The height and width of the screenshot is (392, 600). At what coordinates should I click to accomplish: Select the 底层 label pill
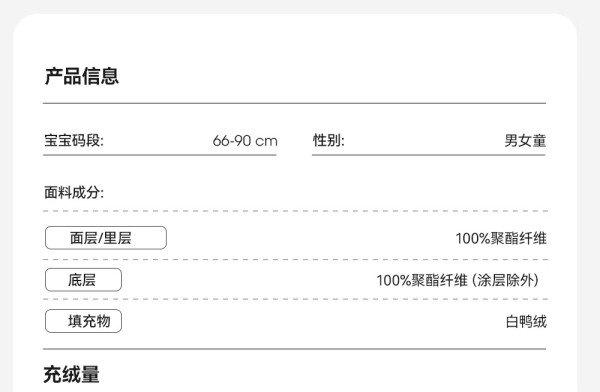(83, 280)
